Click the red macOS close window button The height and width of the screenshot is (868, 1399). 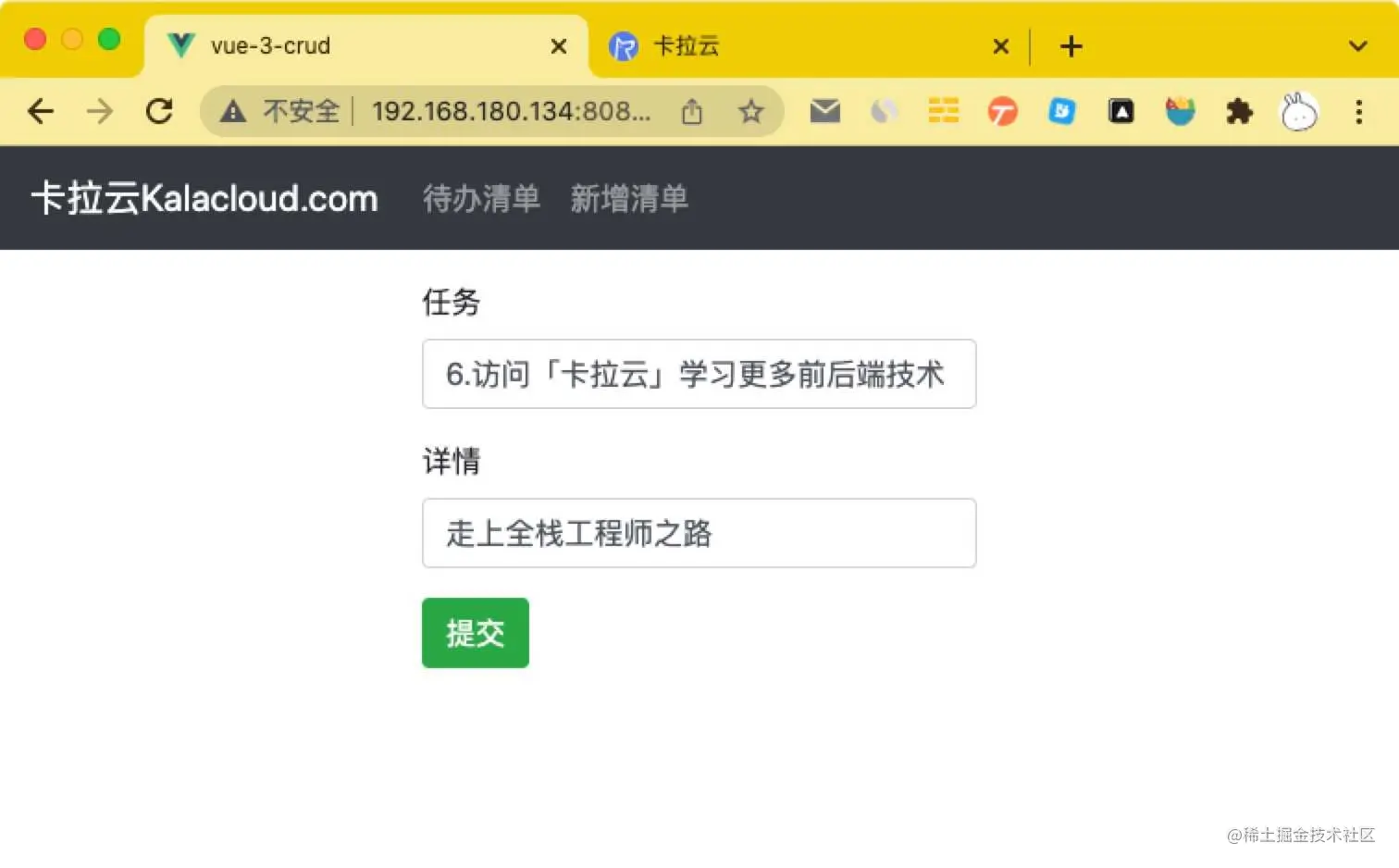coord(35,39)
